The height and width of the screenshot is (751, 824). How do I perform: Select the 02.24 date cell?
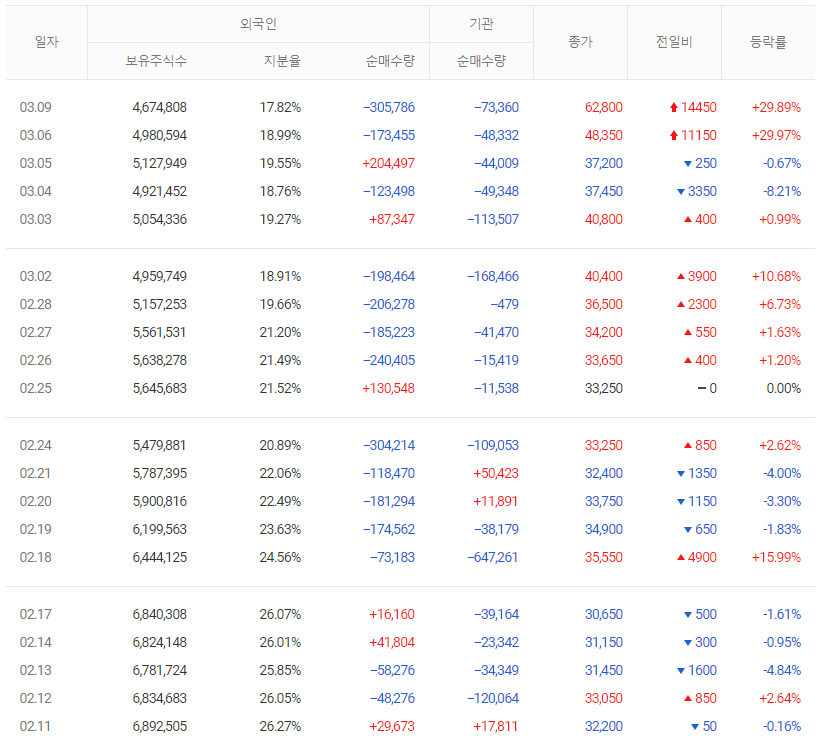(x=36, y=446)
